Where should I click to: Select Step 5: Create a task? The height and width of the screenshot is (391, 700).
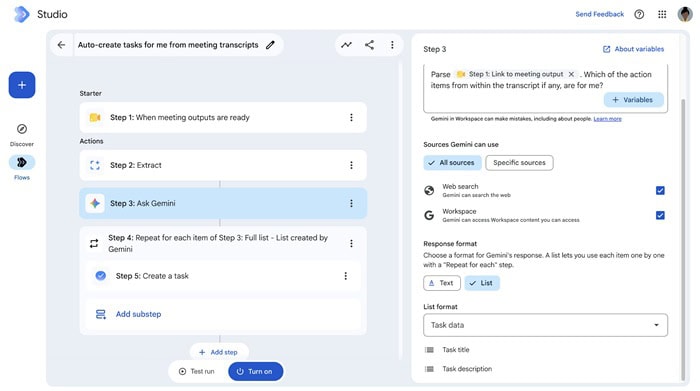click(x=223, y=276)
